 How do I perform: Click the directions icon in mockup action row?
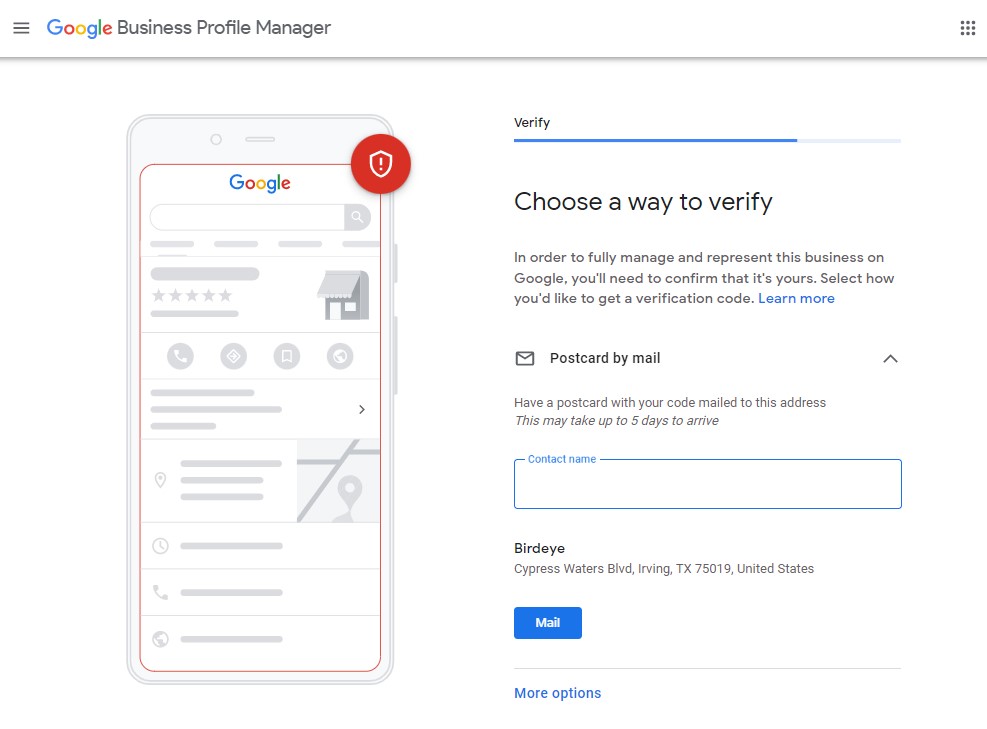234,356
